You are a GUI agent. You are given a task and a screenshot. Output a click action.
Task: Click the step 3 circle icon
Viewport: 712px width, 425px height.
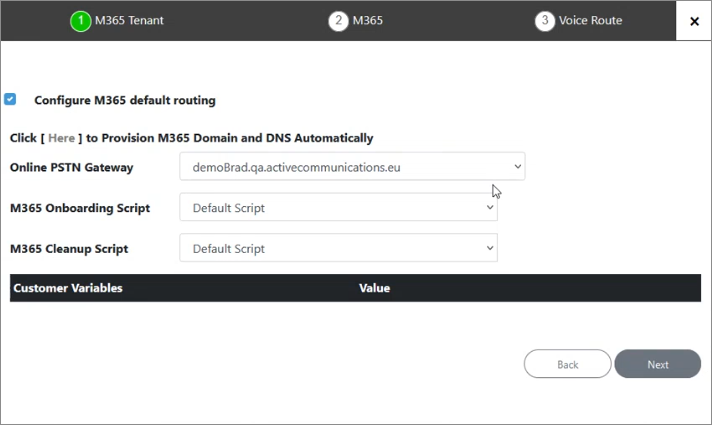tap(544, 21)
